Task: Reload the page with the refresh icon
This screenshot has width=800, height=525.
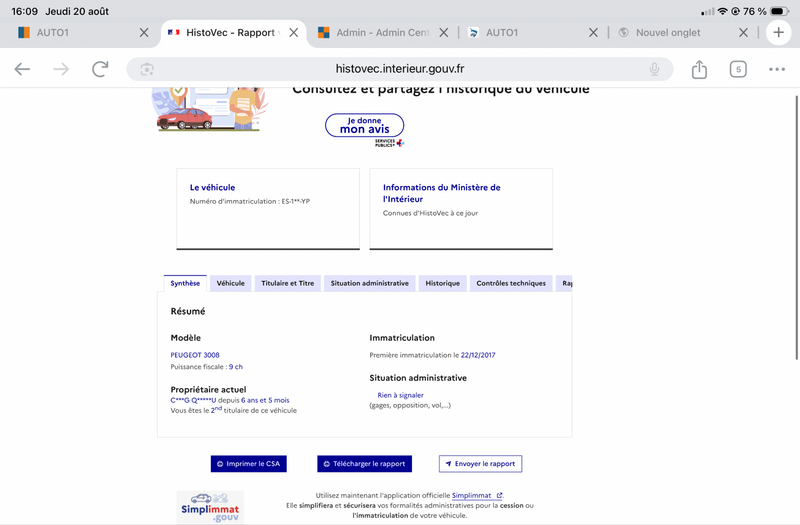Action: (100, 69)
